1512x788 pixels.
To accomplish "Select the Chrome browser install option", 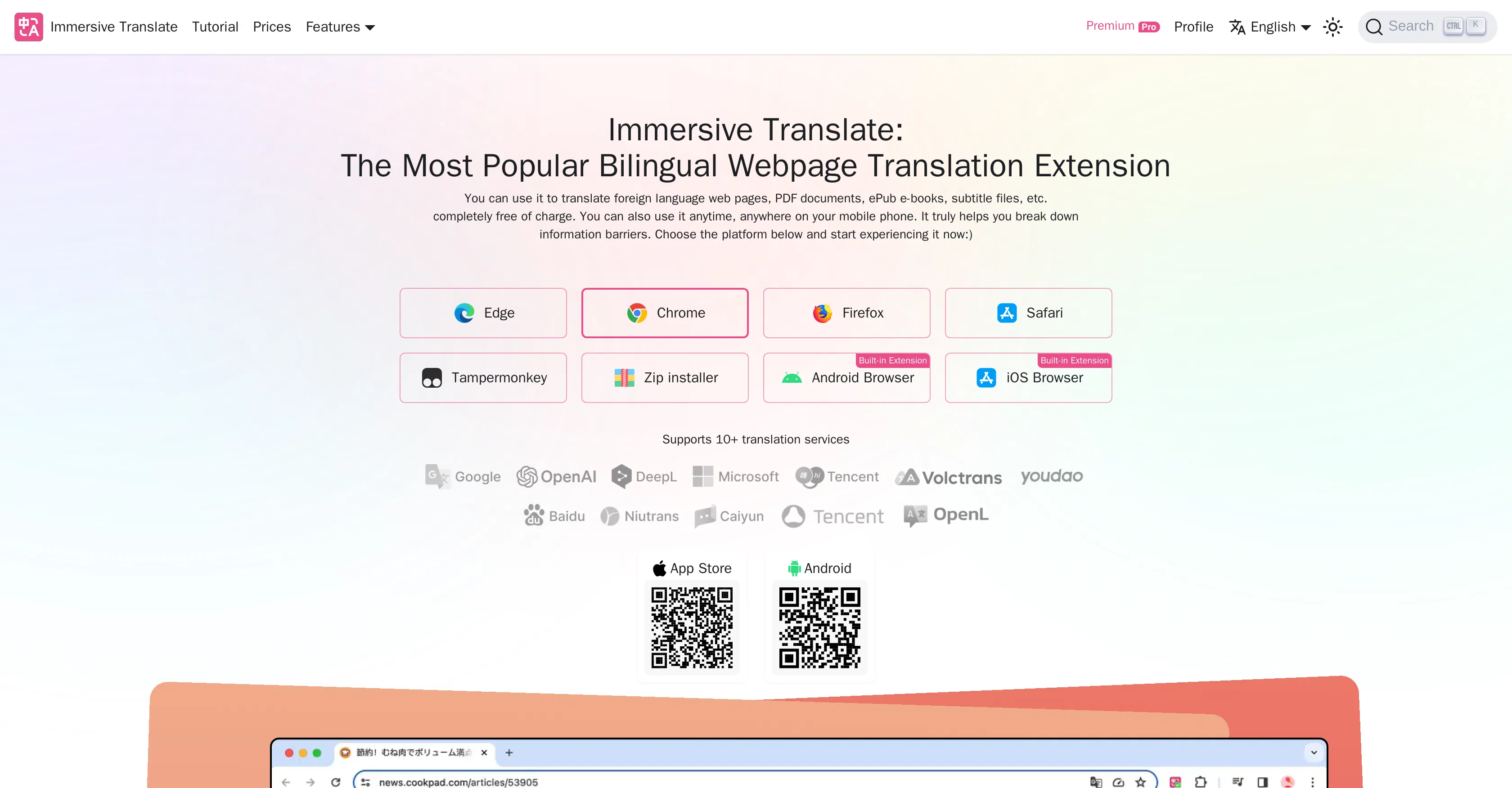I will [x=665, y=313].
